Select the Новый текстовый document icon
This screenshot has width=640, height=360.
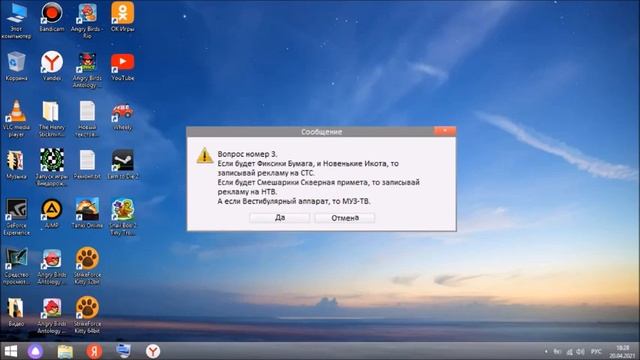click(x=87, y=119)
